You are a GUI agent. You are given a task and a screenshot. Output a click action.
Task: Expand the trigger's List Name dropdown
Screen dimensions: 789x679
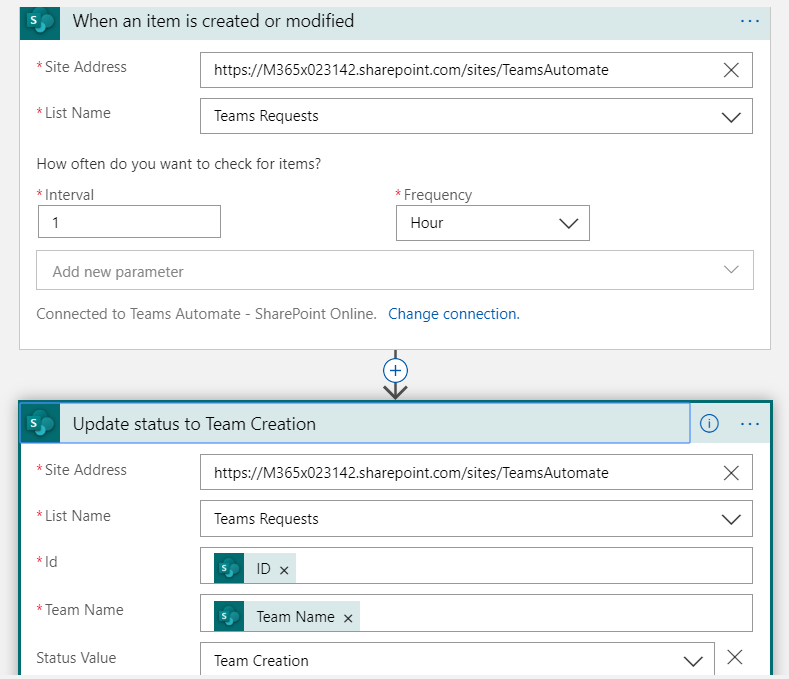pyautogui.click(x=731, y=117)
